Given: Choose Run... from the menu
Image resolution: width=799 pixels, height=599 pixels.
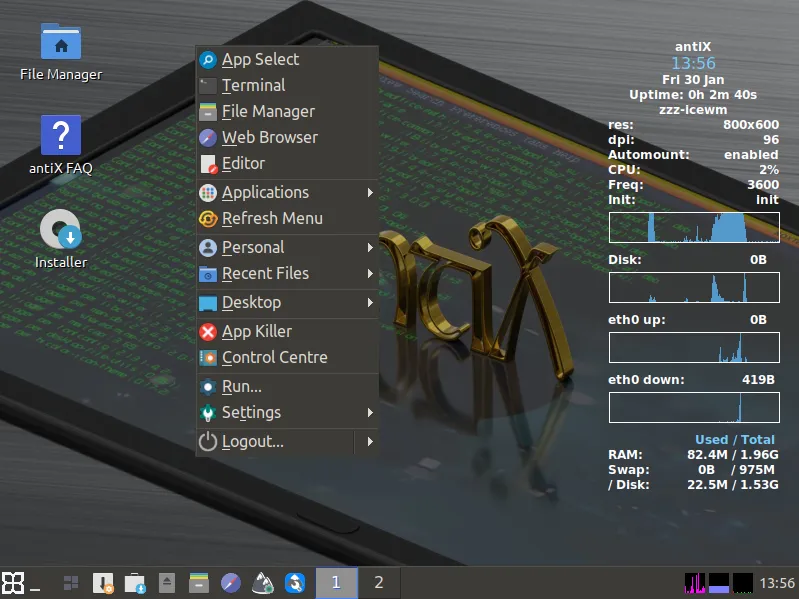Looking at the screenshot, I should (x=287, y=387).
